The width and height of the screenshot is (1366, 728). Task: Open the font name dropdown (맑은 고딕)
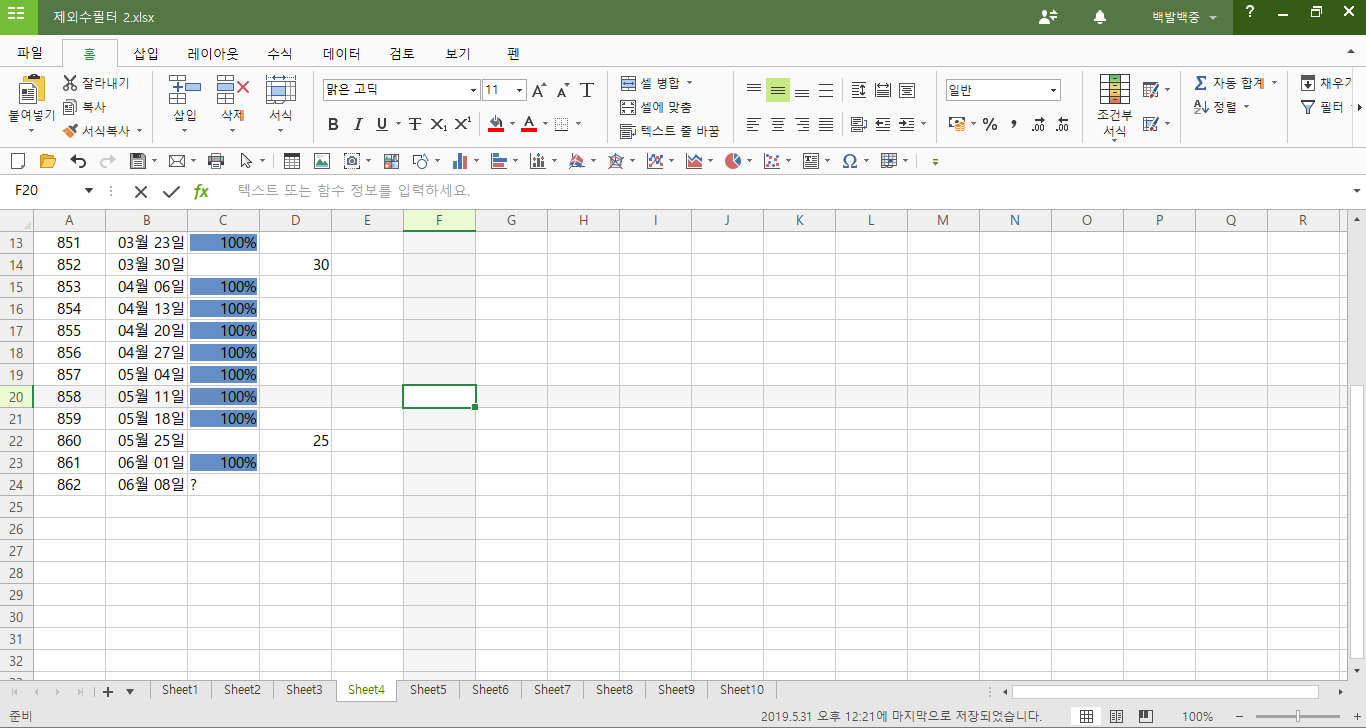point(474,91)
